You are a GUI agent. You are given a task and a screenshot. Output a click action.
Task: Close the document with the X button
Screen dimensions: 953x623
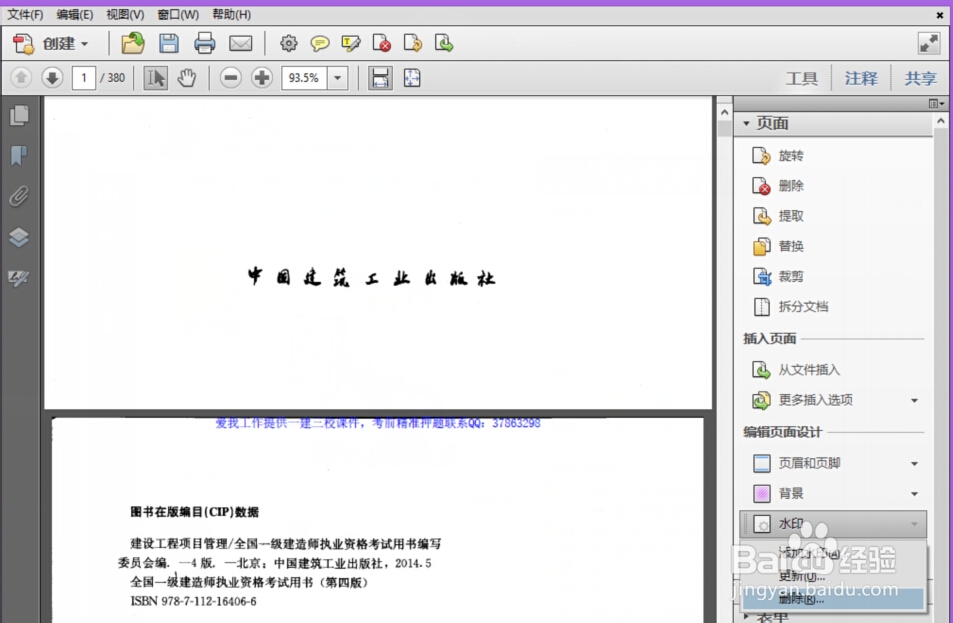tap(940, 15)
